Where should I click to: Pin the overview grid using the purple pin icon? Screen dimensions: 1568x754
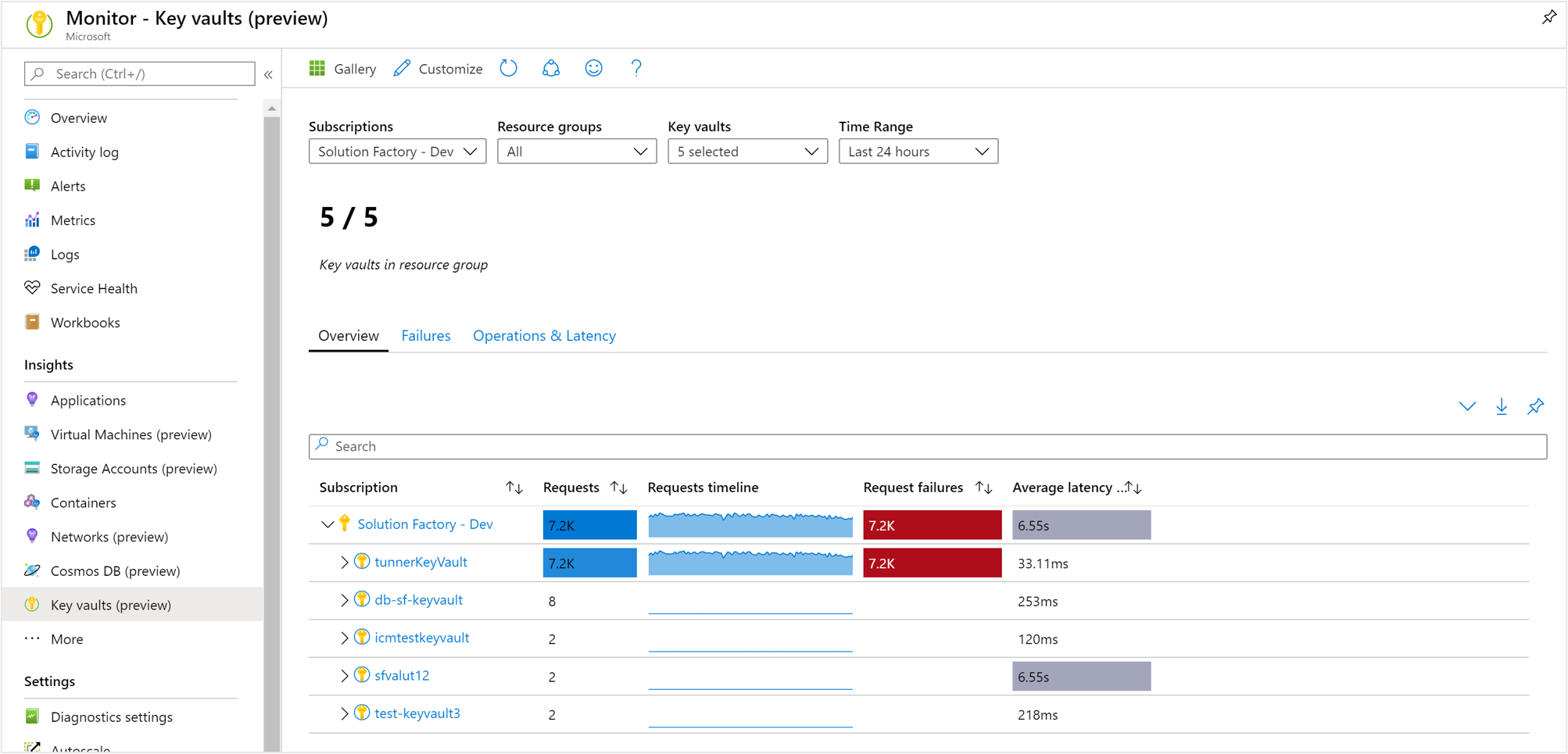tap(1536, 406)
